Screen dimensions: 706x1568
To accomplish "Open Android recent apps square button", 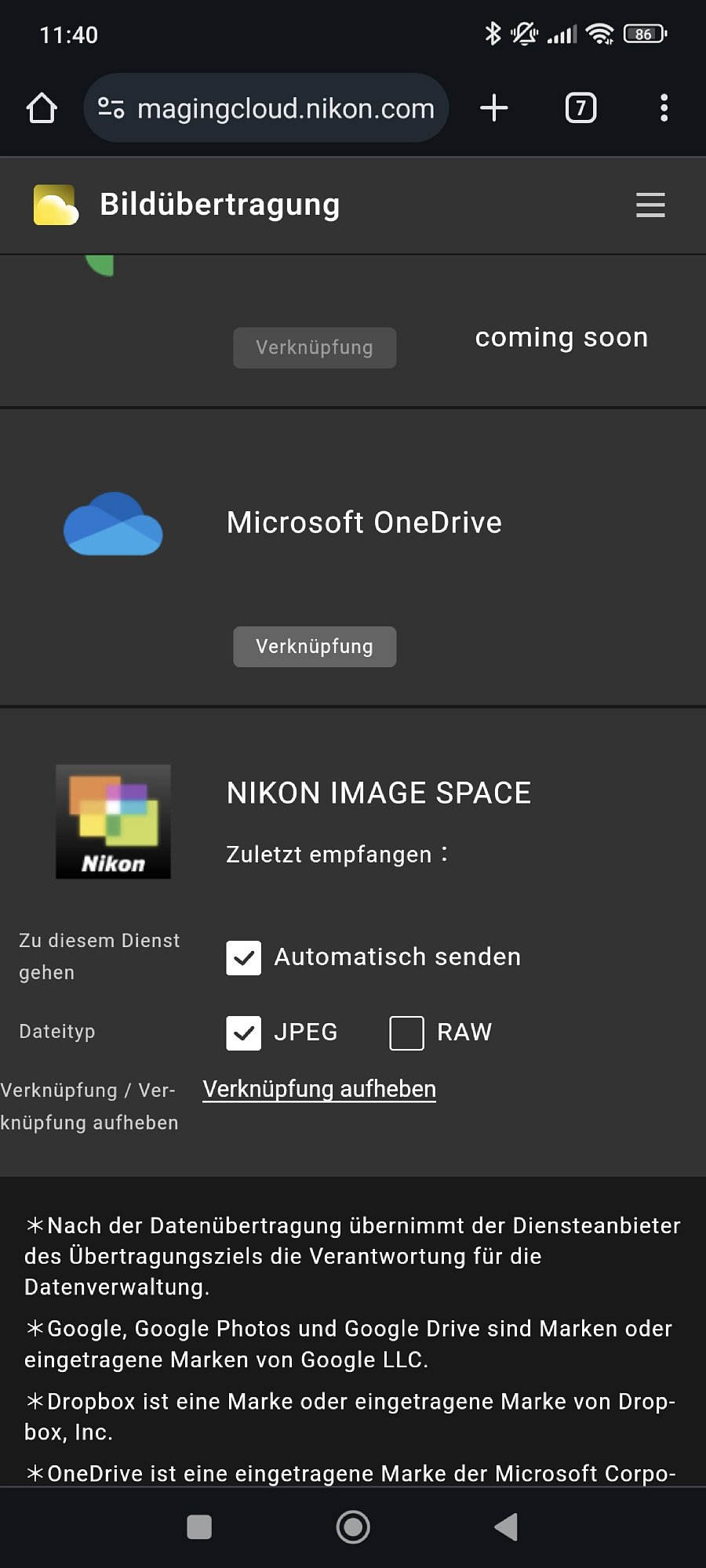I will coord(199,1527).
